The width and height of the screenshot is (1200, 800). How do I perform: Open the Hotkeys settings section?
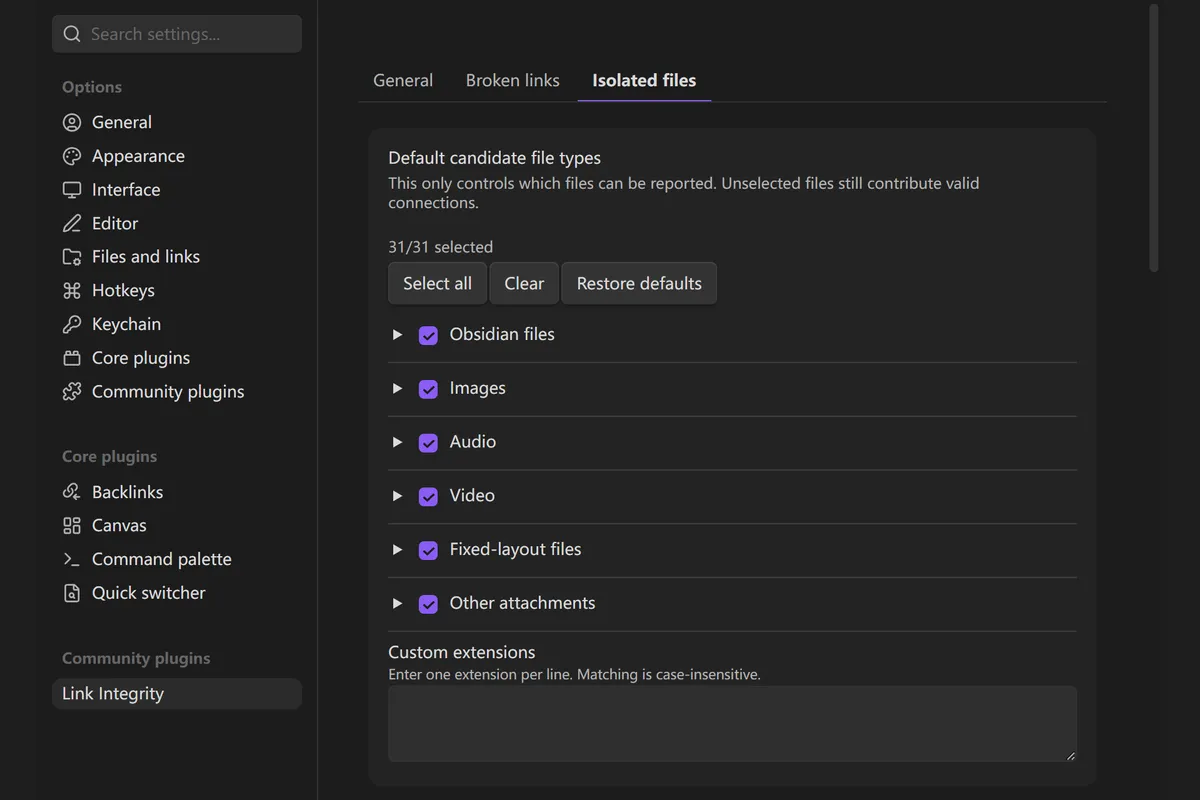(x=177, y=290)
